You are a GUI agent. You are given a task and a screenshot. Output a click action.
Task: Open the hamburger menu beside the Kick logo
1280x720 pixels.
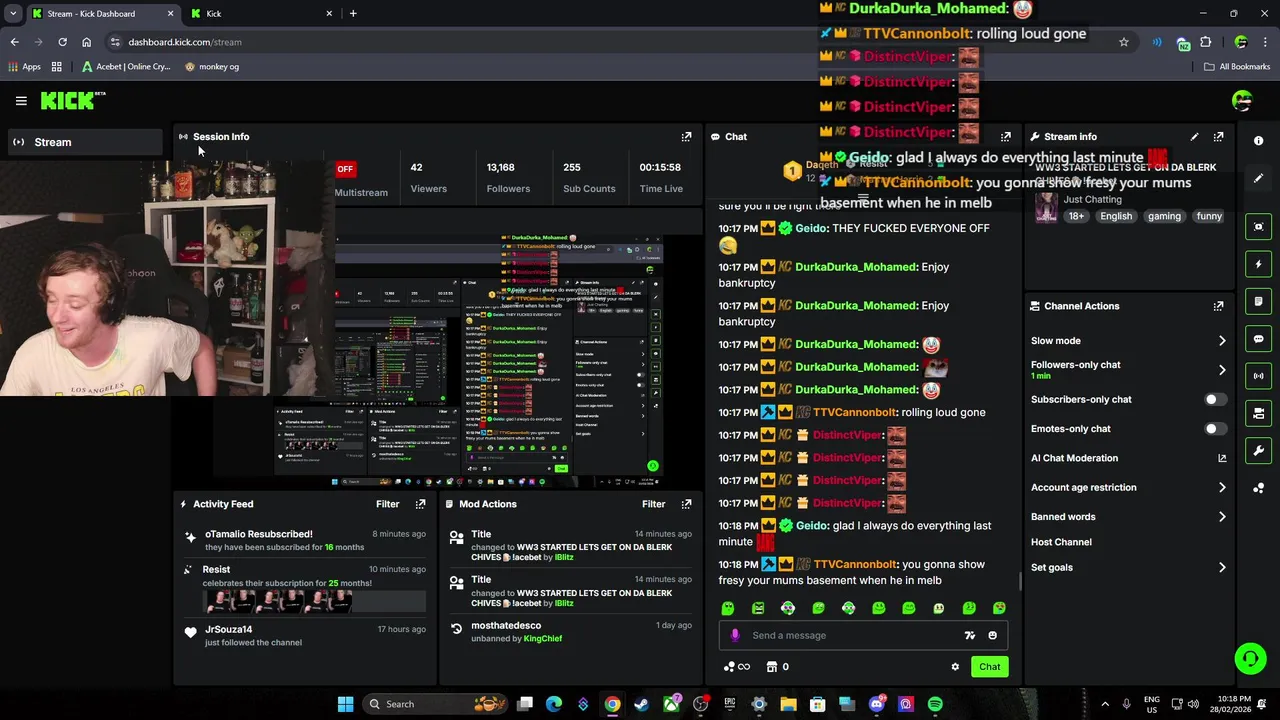tap(21, 100)
